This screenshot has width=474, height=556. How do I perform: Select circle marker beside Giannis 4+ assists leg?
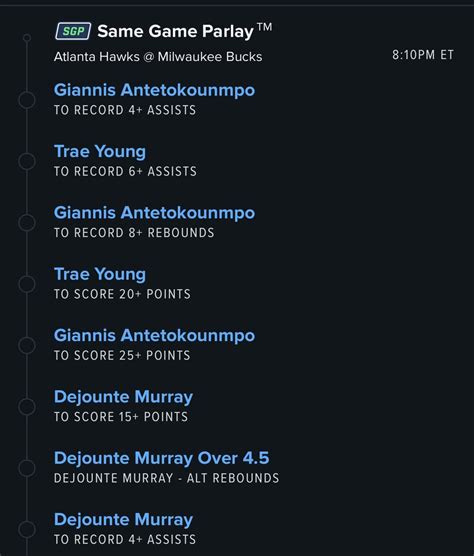click(x=27, y=100)
